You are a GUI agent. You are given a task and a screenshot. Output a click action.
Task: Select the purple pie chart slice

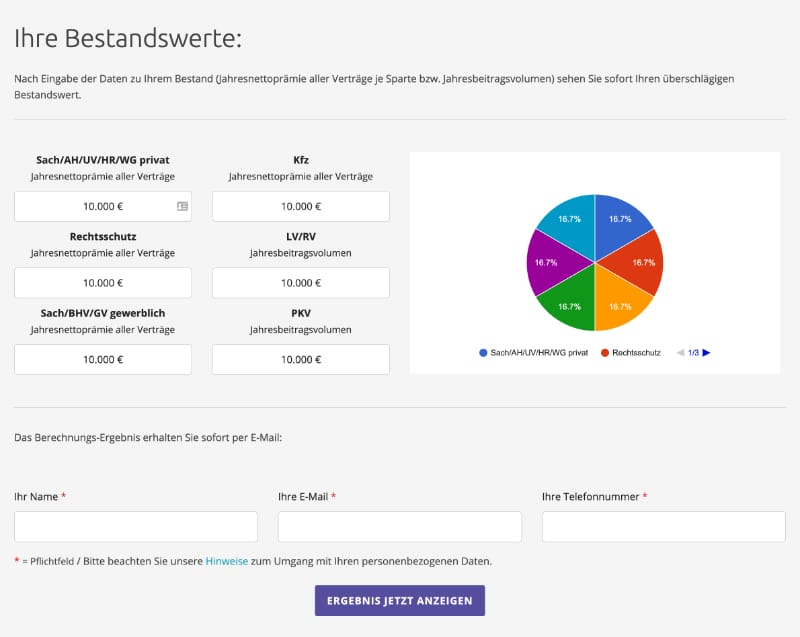click(x=548, y=262)
